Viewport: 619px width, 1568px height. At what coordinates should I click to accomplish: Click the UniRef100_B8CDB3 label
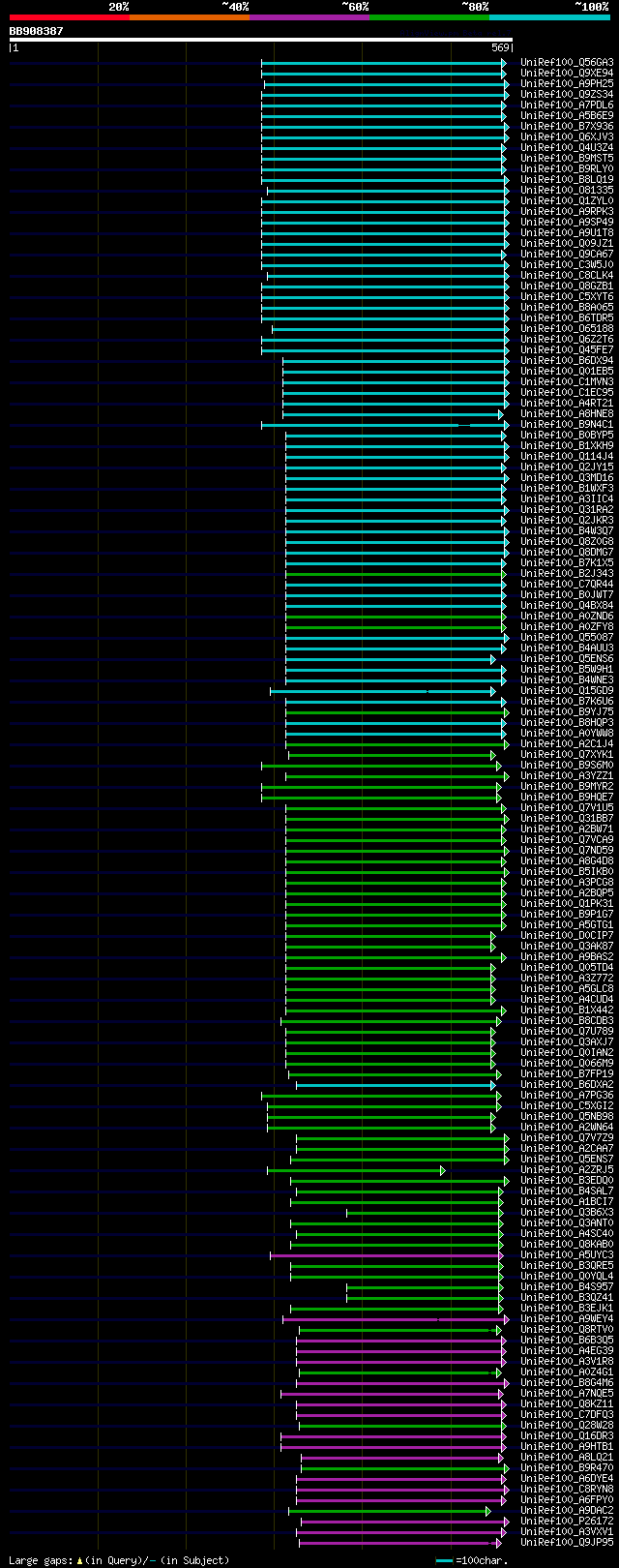567,1020
